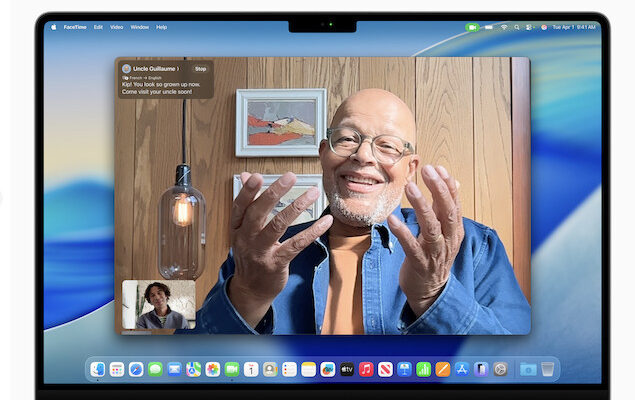
Task: Open Finder from the Dock
Action: (x=98, y=369)
